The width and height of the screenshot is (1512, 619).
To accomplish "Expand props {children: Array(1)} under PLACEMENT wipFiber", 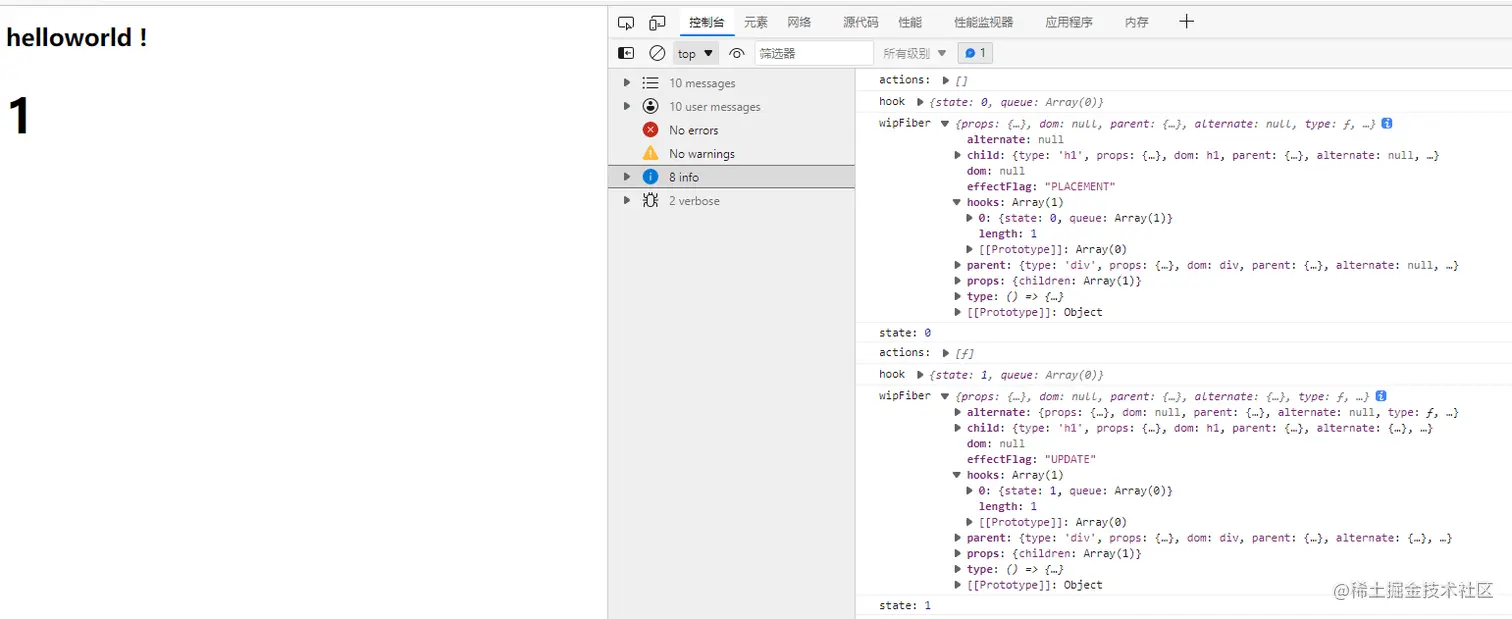I will pyautogui.click(x=958, y=281).
